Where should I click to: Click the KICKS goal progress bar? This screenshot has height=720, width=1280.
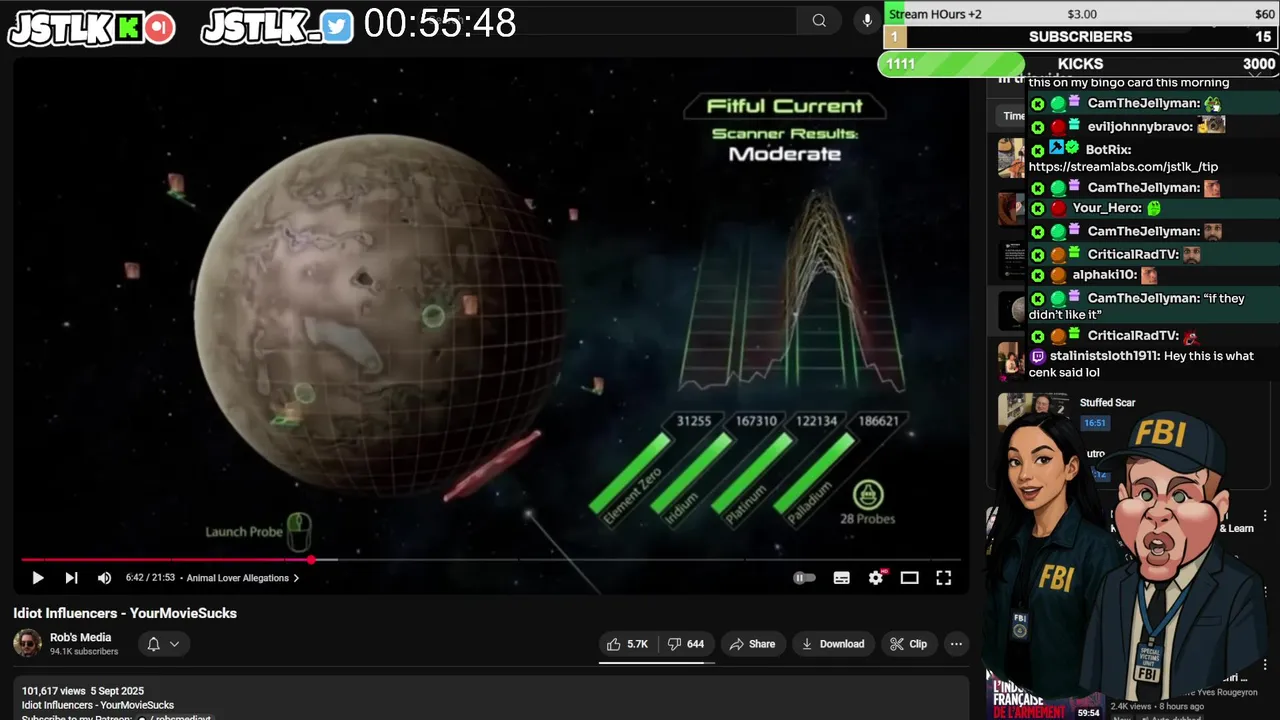[x=1078, y=64]
